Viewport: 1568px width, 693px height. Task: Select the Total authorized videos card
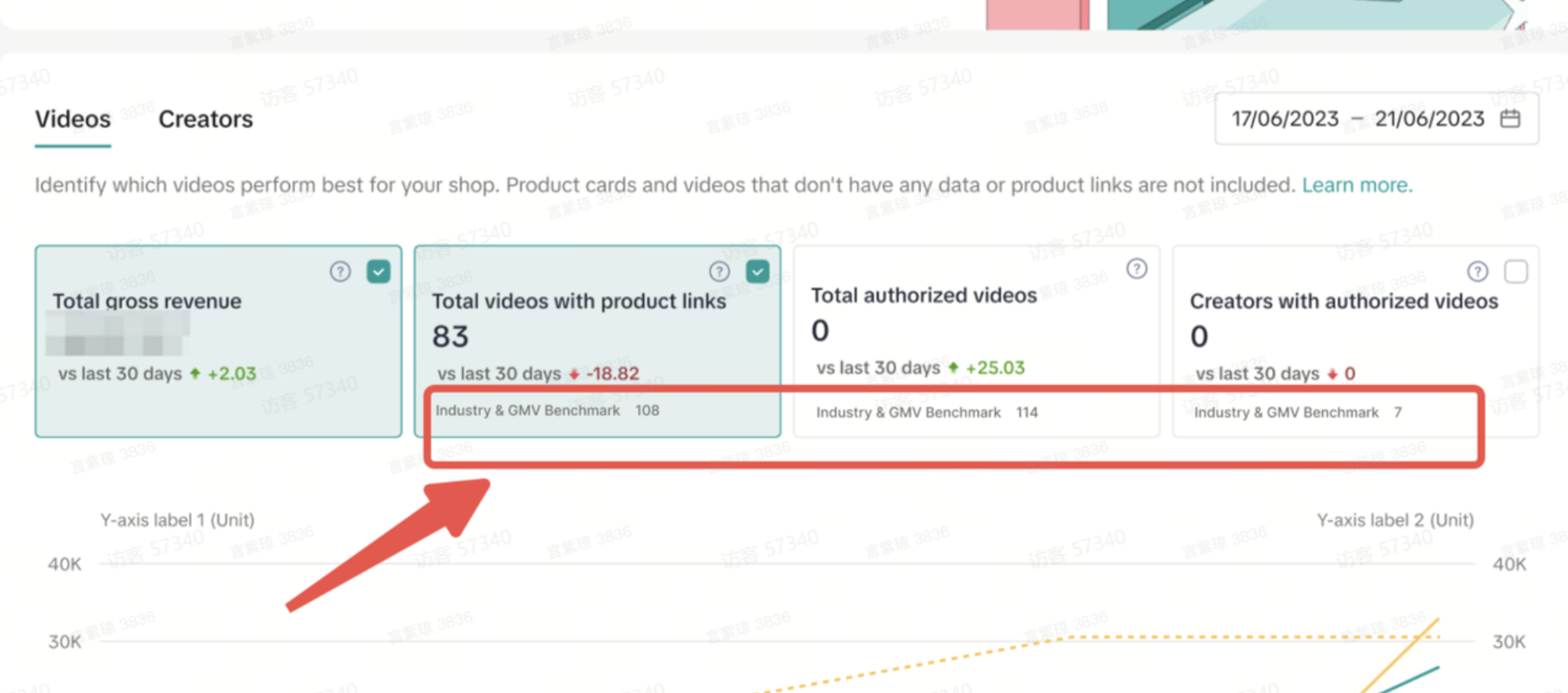click(976, 319)
